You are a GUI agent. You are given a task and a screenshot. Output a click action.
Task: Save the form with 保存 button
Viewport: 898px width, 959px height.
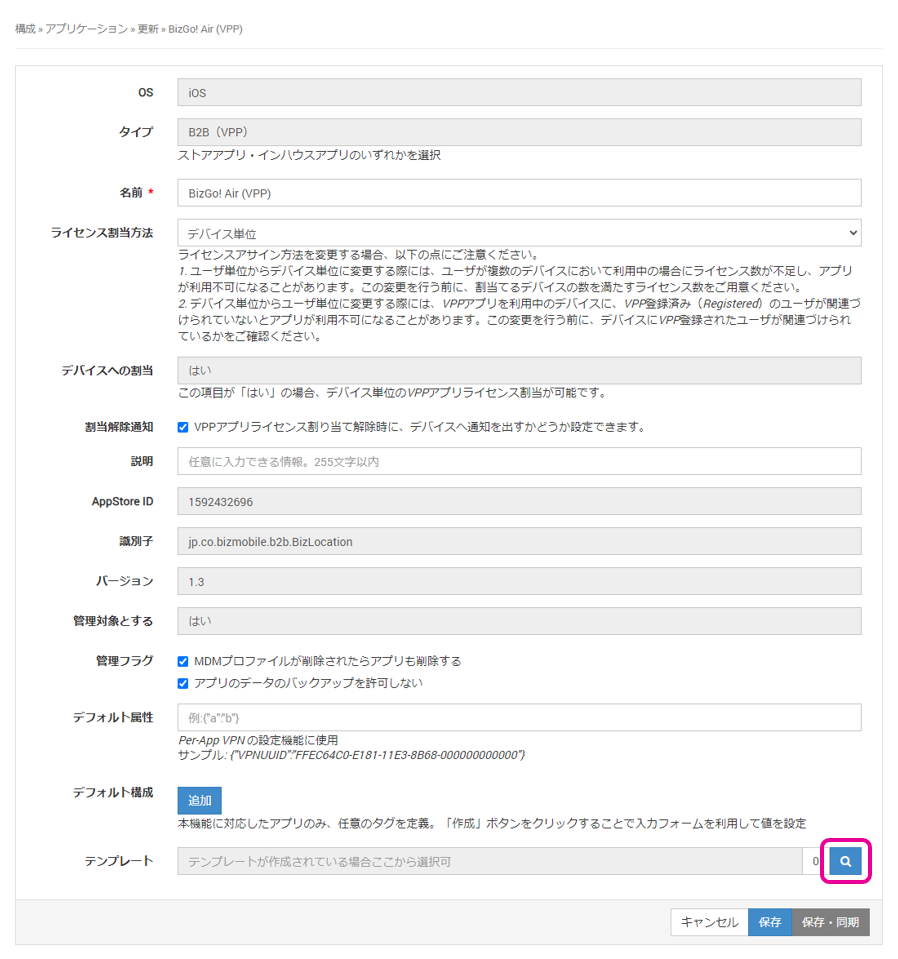click(769, 922)
